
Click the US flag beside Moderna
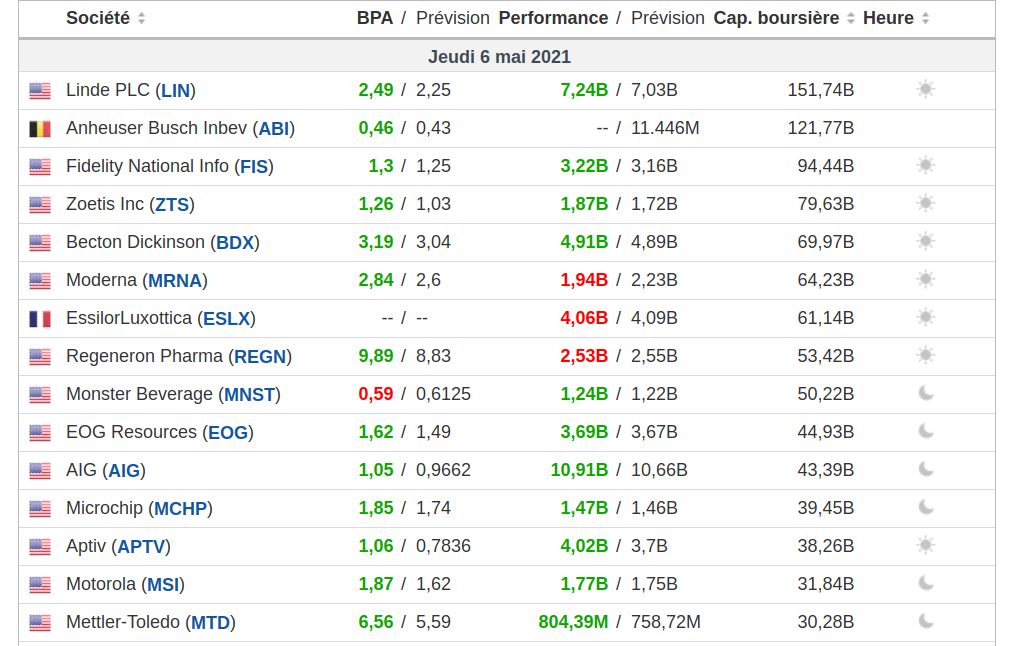(x=40, y=281)
